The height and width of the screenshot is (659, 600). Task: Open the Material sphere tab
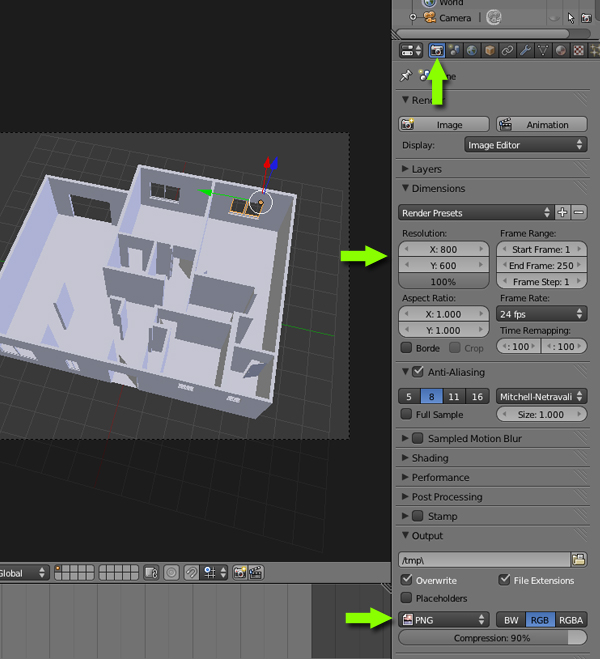pyautogui.click(x=561, y=51)
